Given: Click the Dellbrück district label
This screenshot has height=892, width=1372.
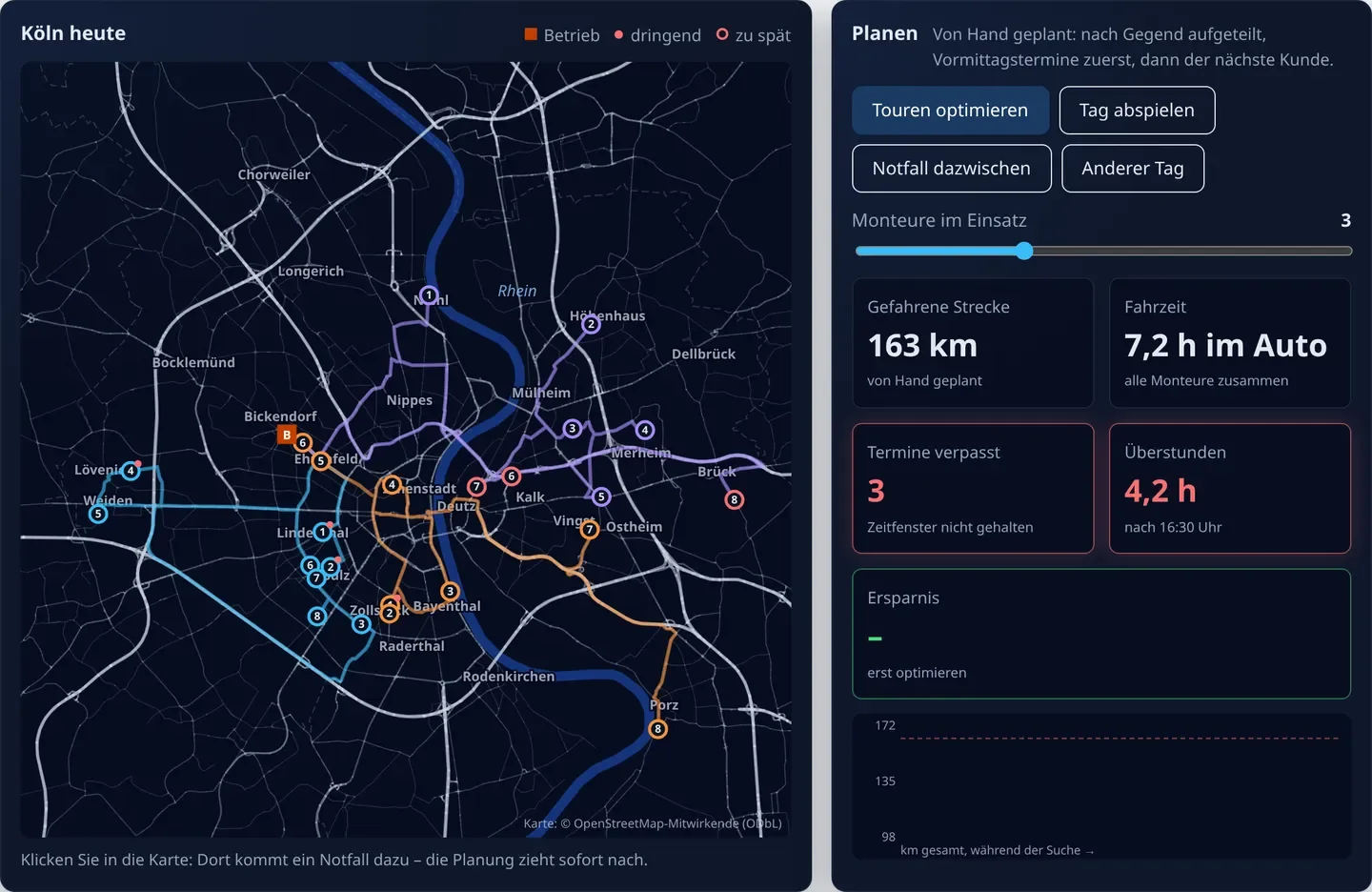Looking at the screenshot, I should 703,354.
